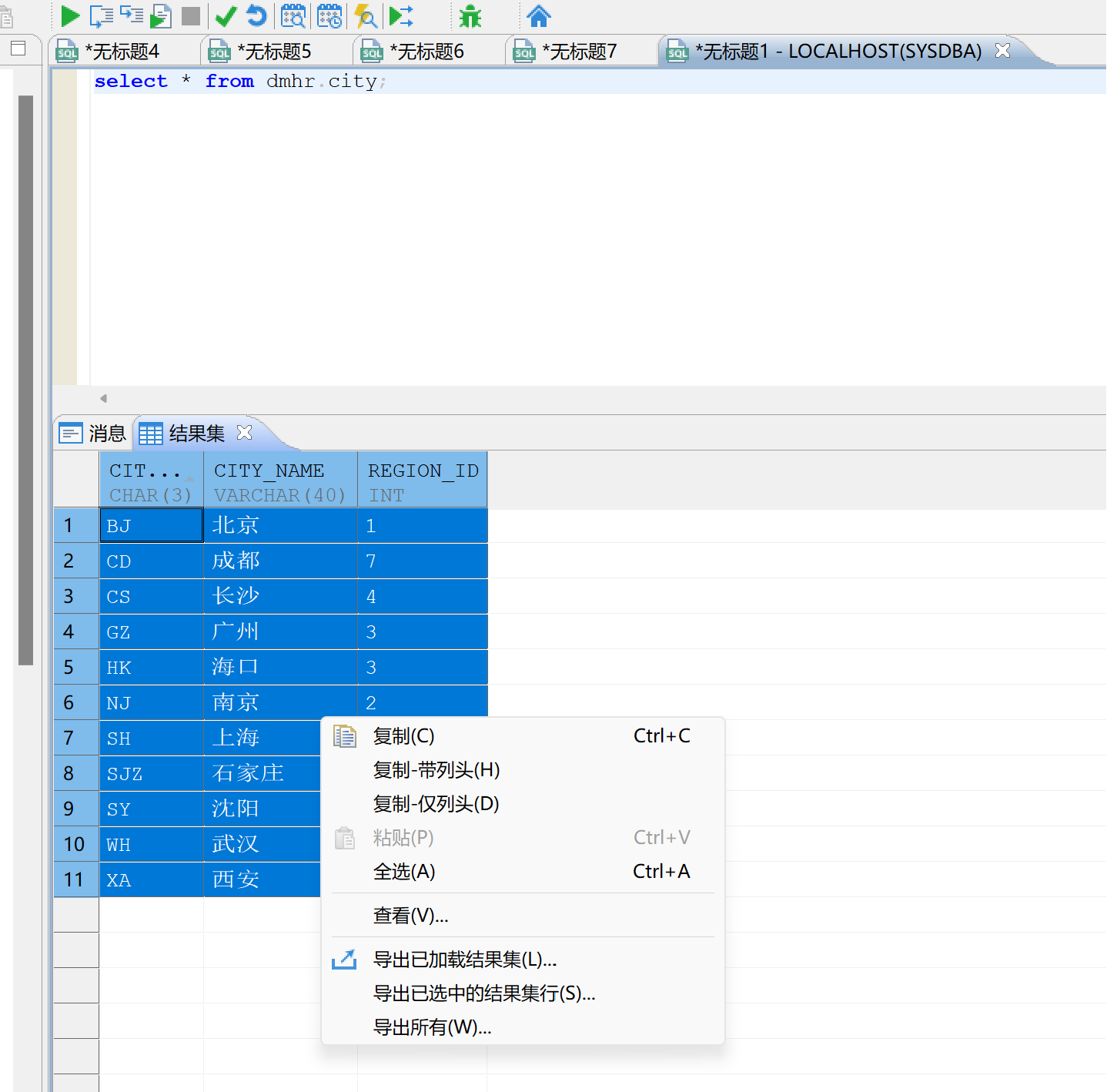Click the REGION_ID column header
Image resolution: width=1107 pixels, height=1092 pixels.
(x=423, y=481)
